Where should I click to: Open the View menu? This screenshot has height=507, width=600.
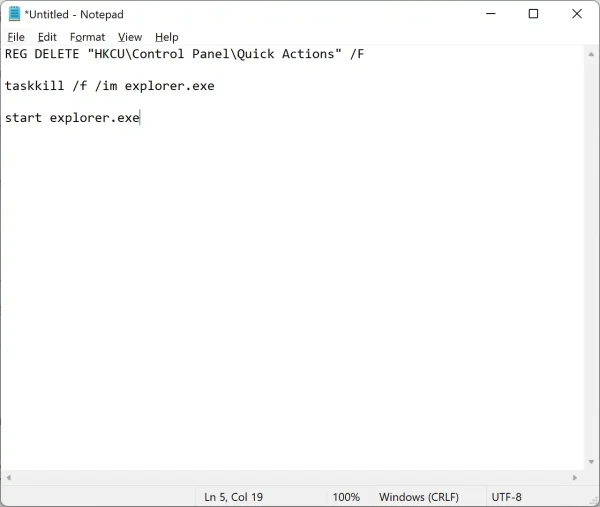point(130,37)
